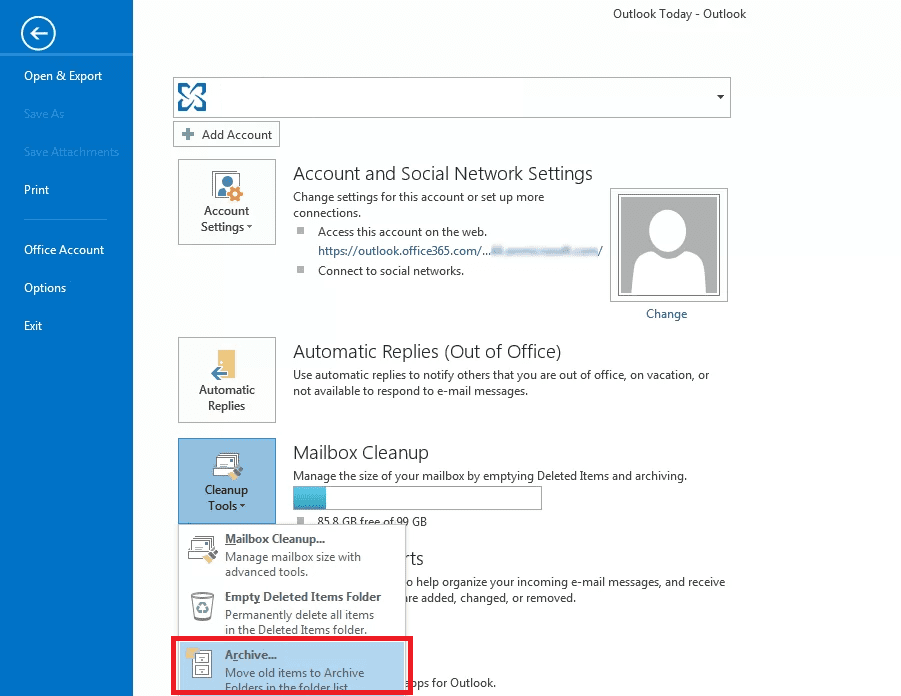This screenshot has width=901, height=696.
Task: Open the Open & Export page
Action: pos(63,76)
